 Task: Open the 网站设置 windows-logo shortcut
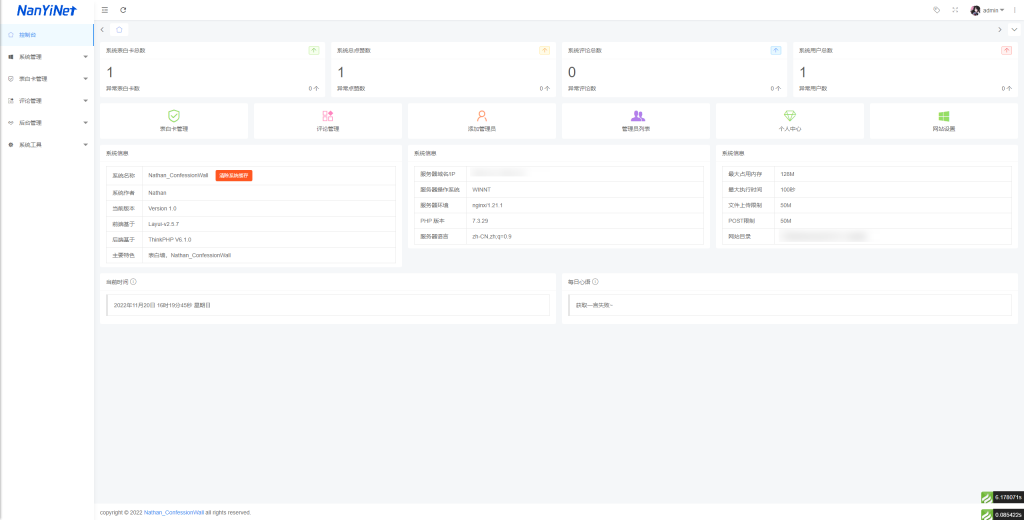(944, 121)
